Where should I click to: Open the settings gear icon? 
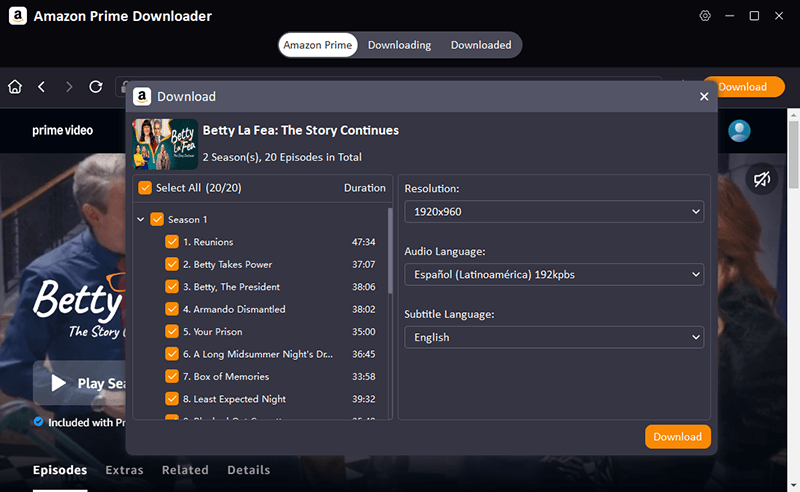click(x=705, y=16)
